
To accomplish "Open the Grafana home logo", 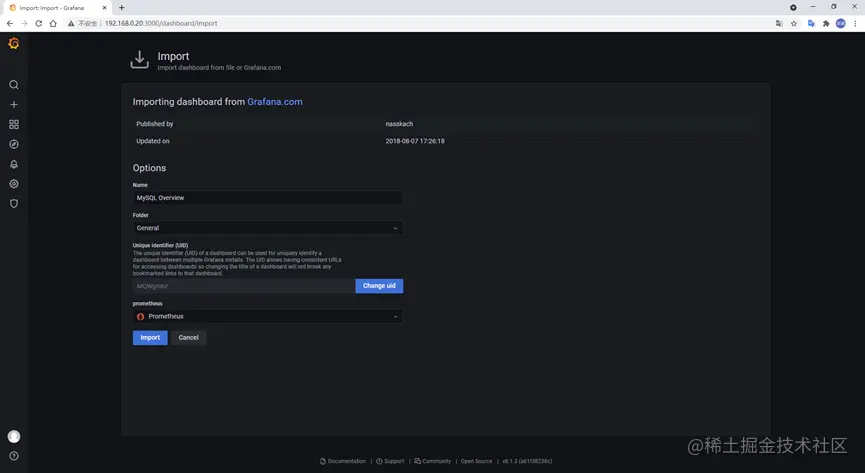I will pyautogui.click(x=14, y=43).
